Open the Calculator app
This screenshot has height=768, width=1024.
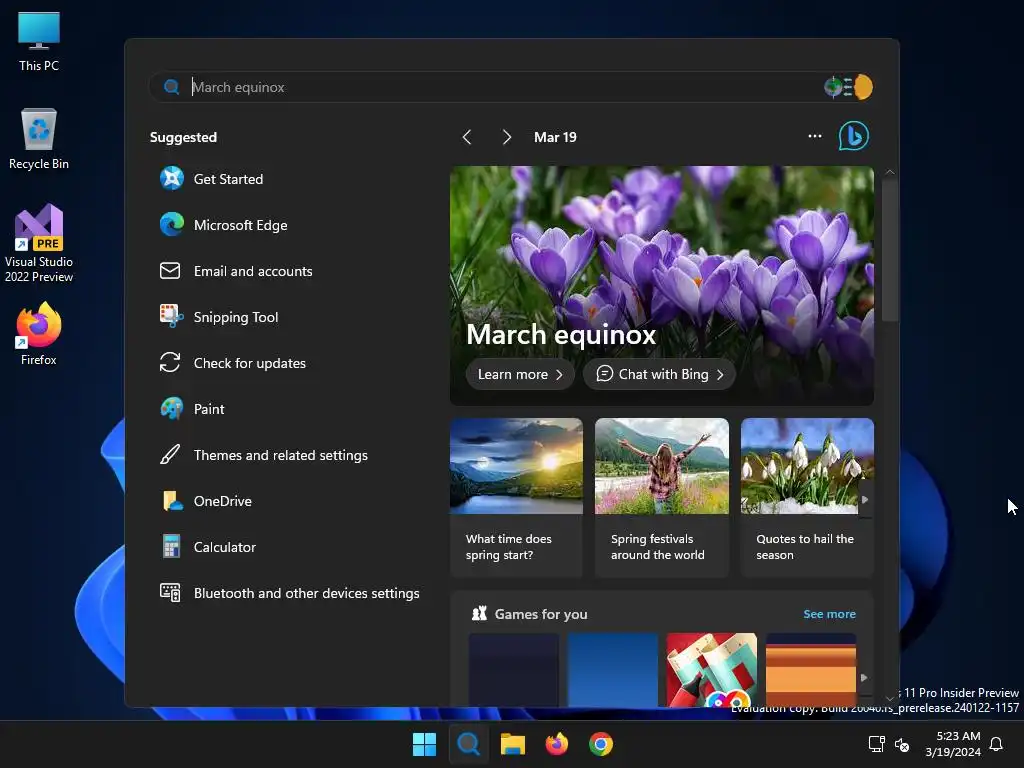point(208,547)
